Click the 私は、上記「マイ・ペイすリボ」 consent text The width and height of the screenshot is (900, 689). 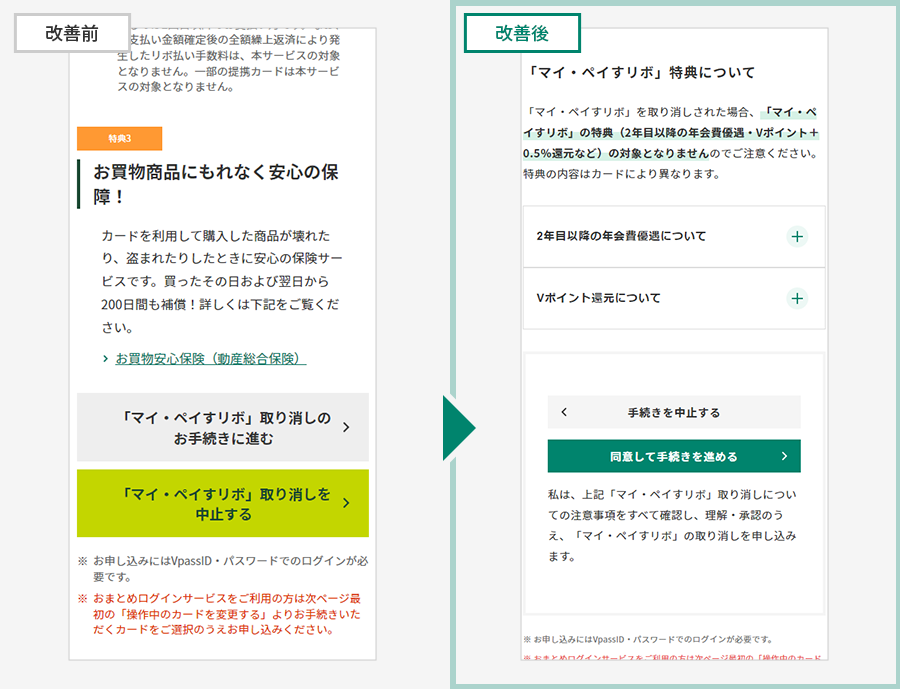click(672, 525)
